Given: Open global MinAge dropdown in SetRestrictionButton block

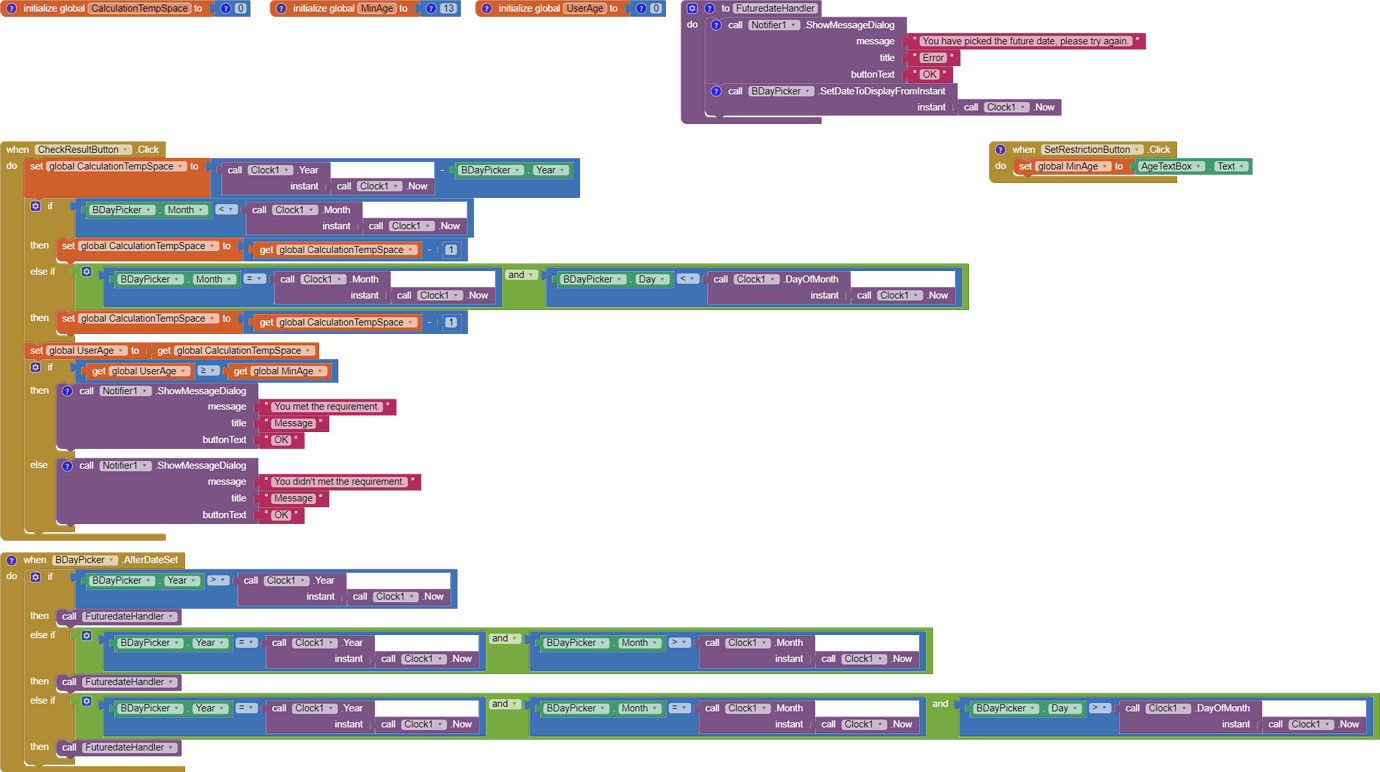Looking at the screenshot, I should pyautogui.click(x=1105, y=167).
